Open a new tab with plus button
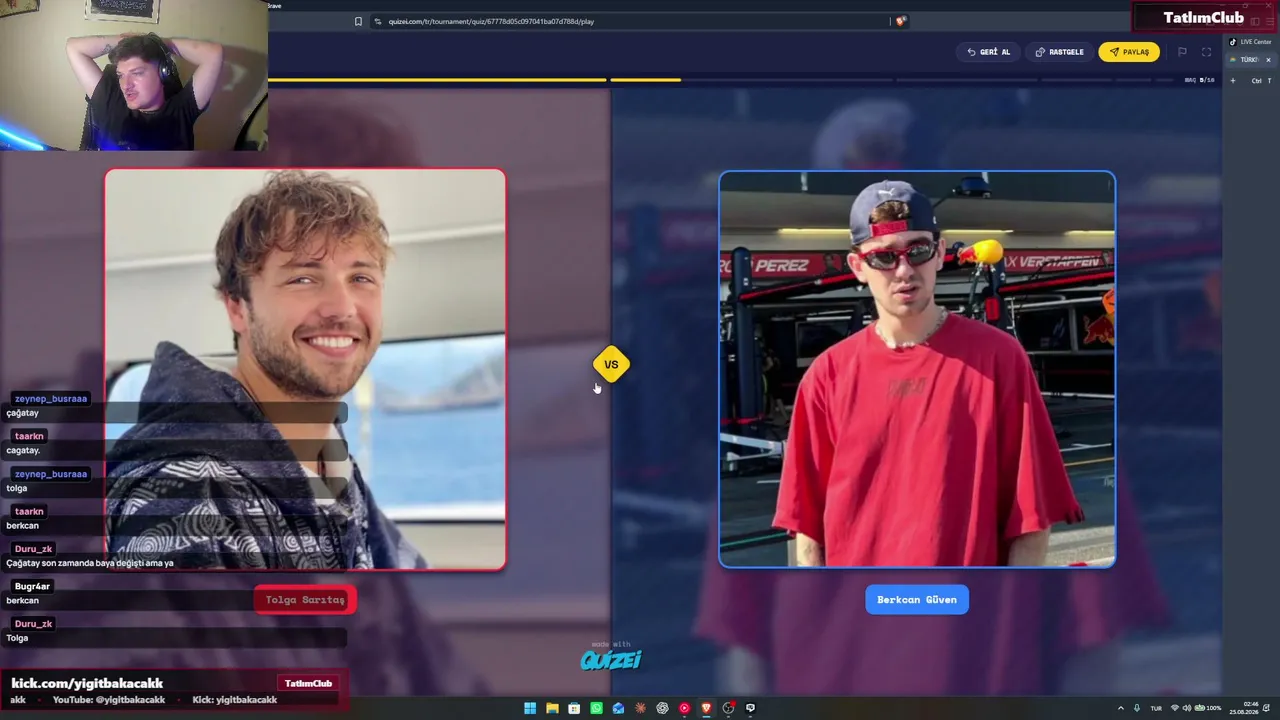Screen dimensions: 1280x720 (x=1233, y=80)
